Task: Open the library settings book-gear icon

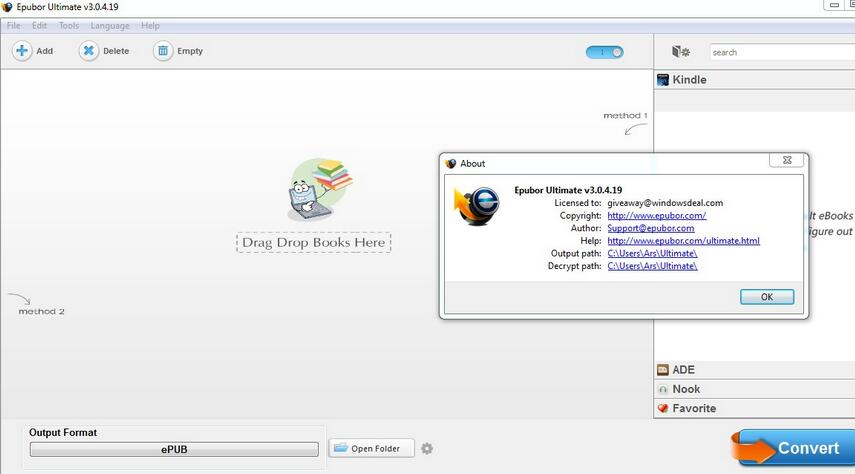Action: 681,52
